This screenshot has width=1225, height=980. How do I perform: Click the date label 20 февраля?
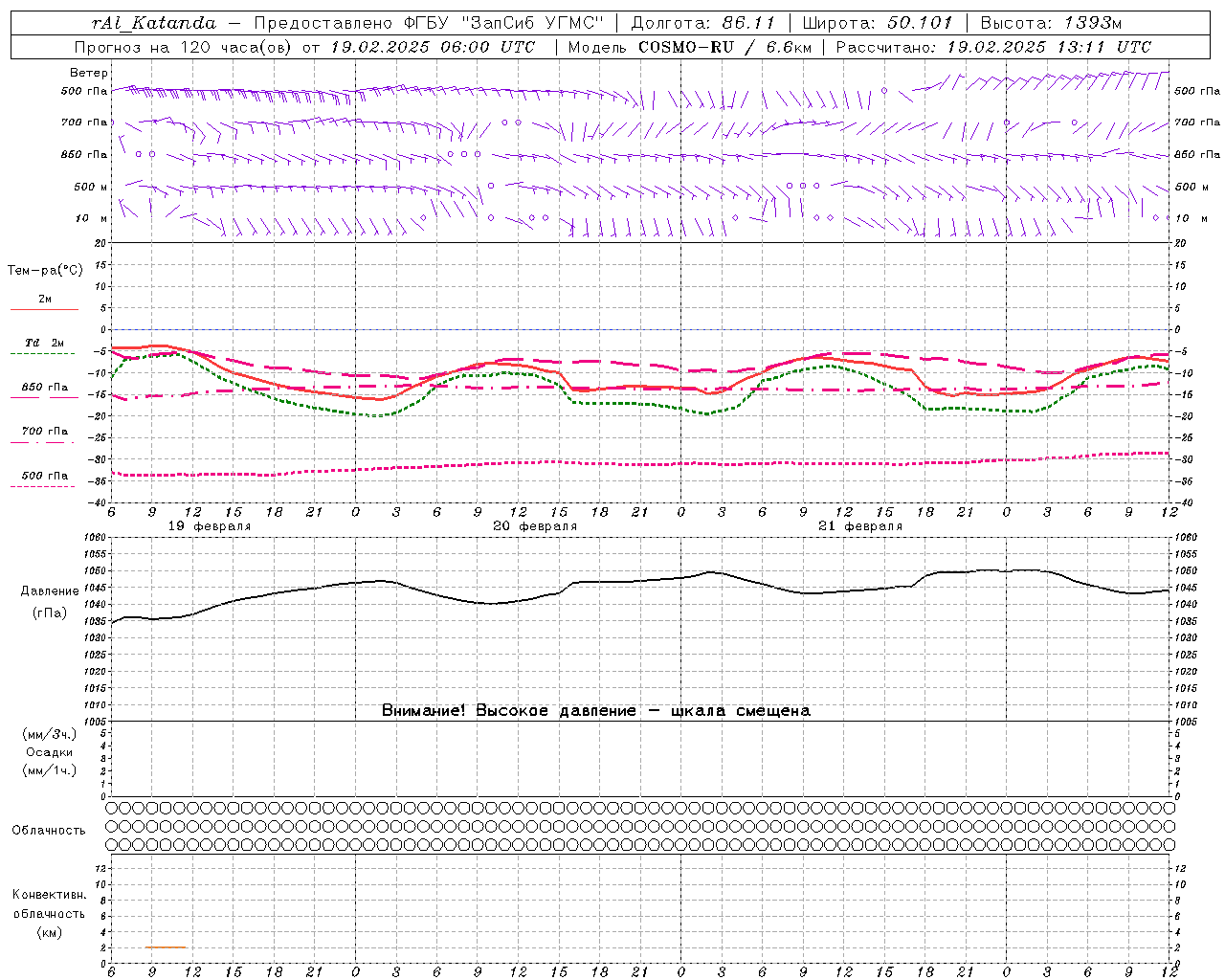click(535, 526)
